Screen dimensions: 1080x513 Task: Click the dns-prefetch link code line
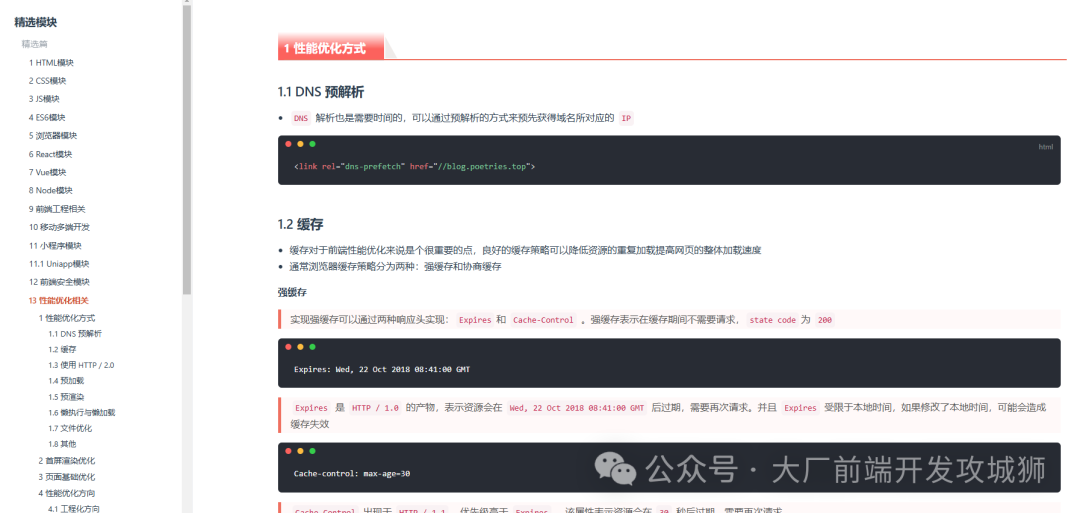click(415, 167)
